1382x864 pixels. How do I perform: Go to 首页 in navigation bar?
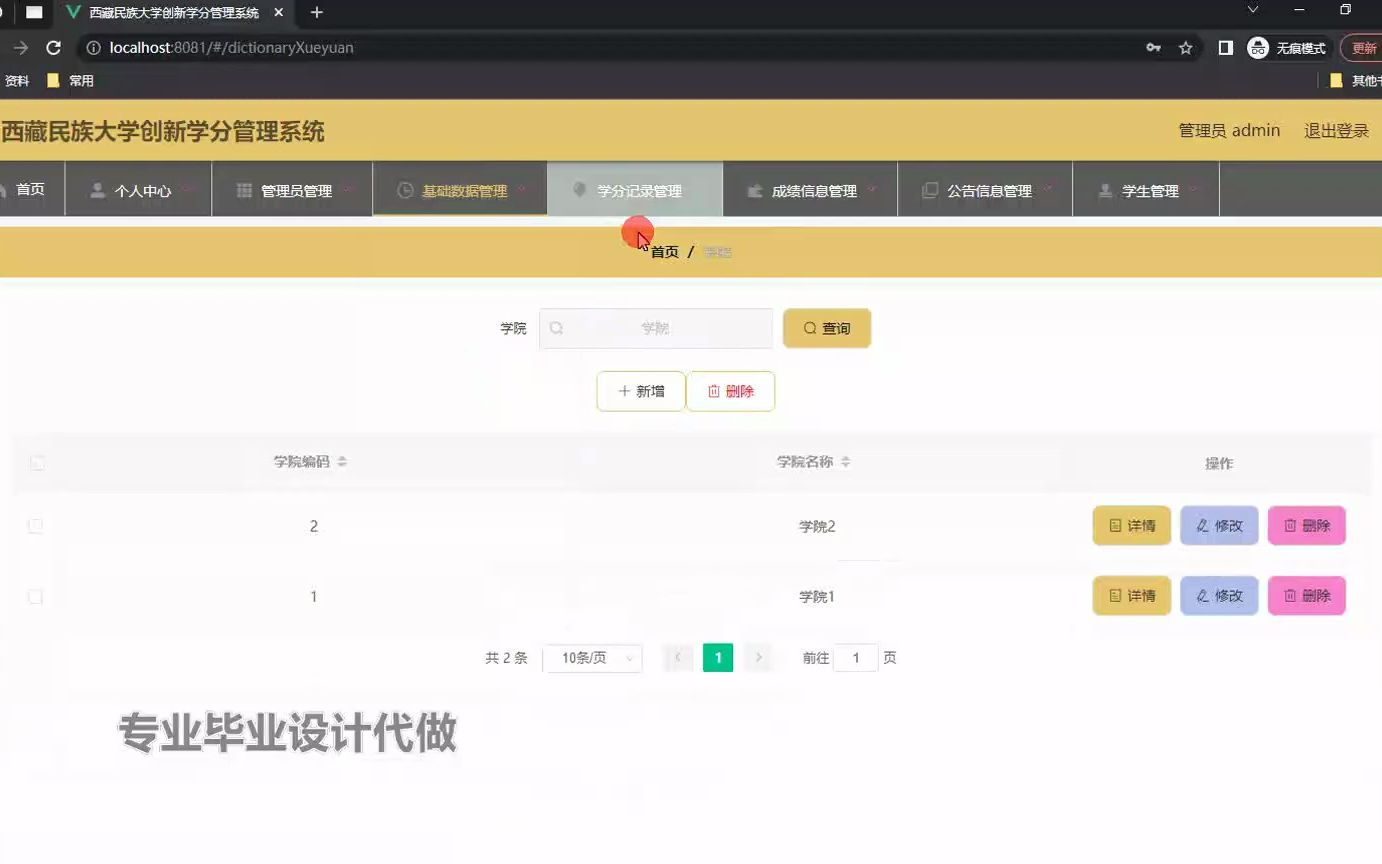click(30, 189)
